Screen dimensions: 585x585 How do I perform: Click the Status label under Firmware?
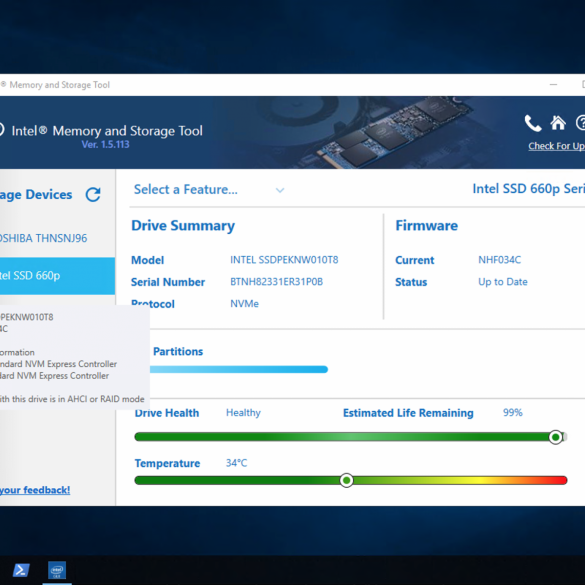pyautogui.click(x=411, y=282)
